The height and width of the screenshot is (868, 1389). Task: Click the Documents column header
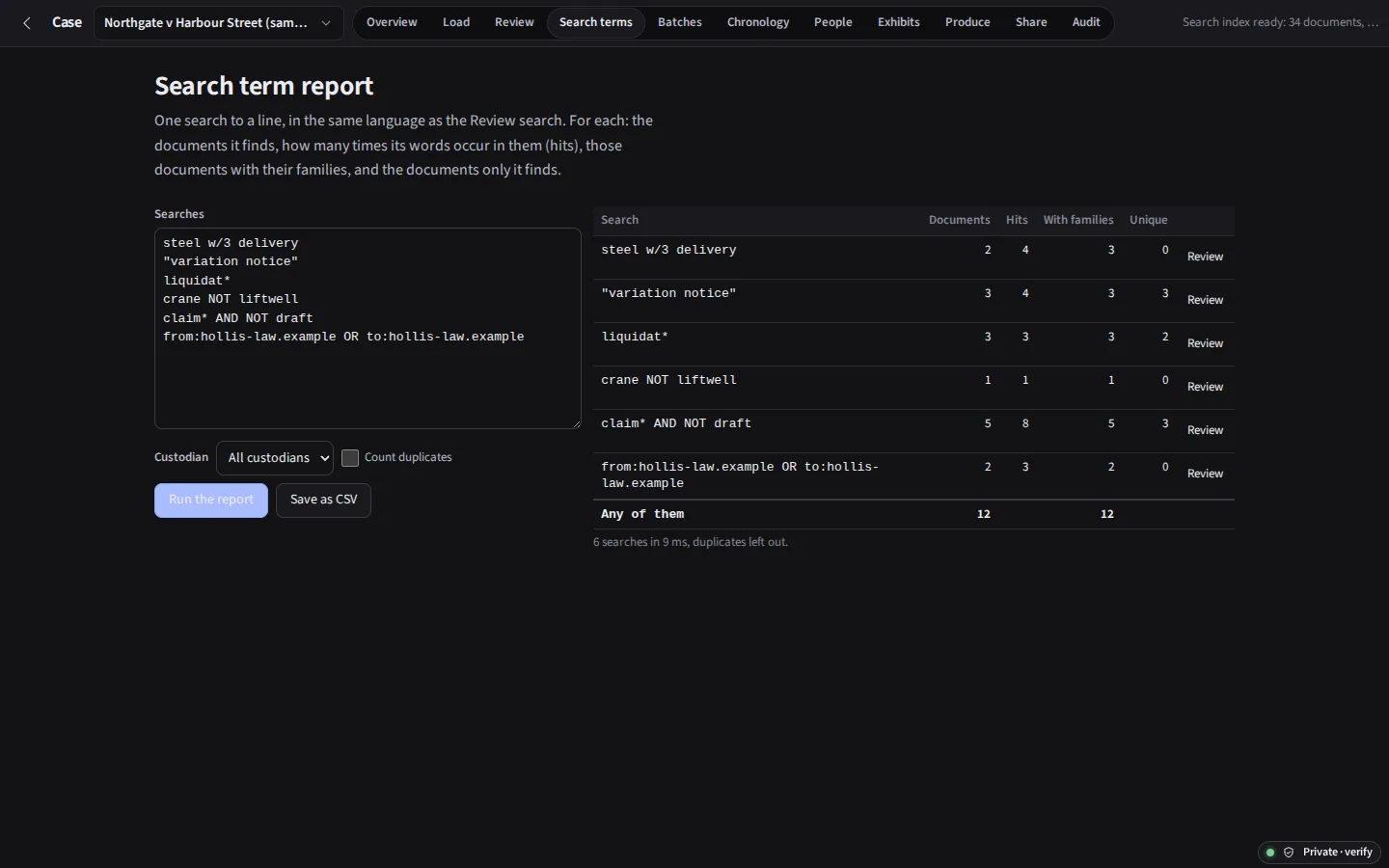pos(959,220)
